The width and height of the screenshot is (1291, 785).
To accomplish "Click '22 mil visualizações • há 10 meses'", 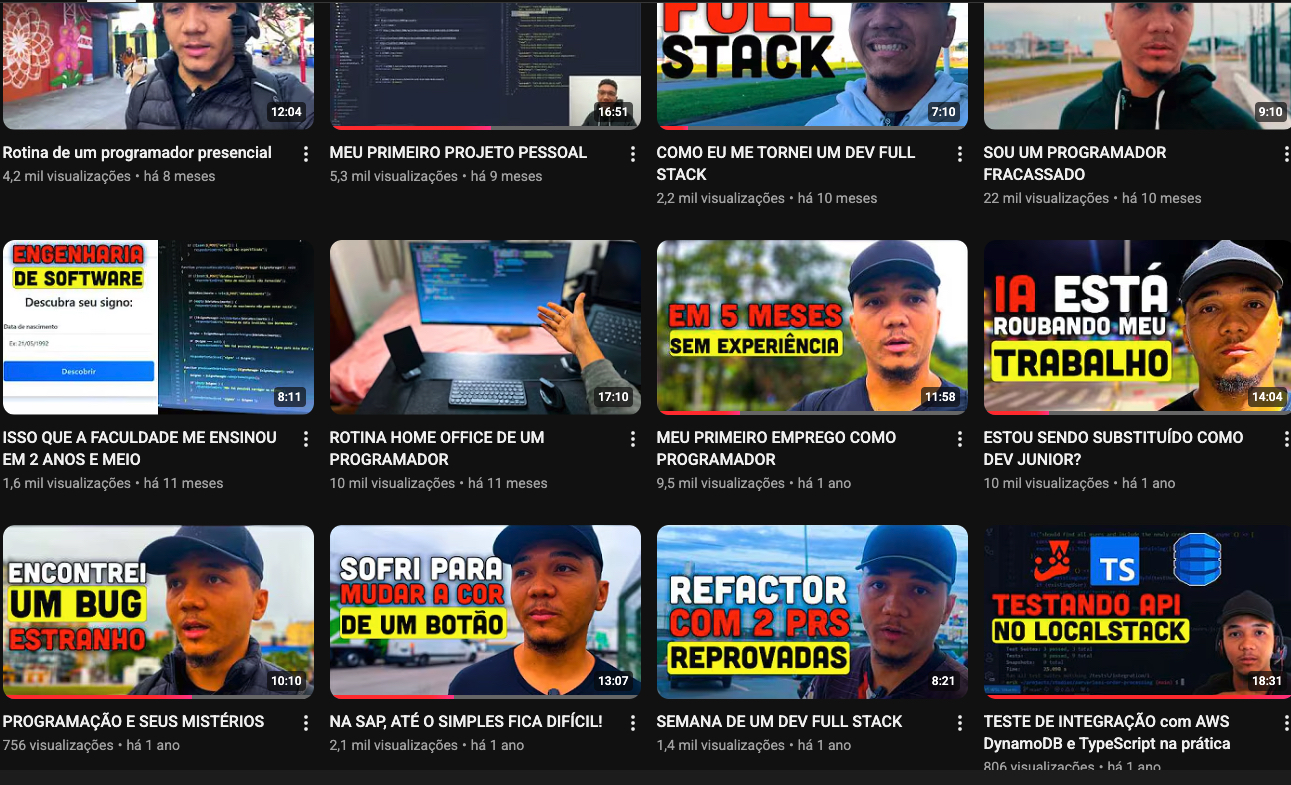I will (x=1093, y=198).
